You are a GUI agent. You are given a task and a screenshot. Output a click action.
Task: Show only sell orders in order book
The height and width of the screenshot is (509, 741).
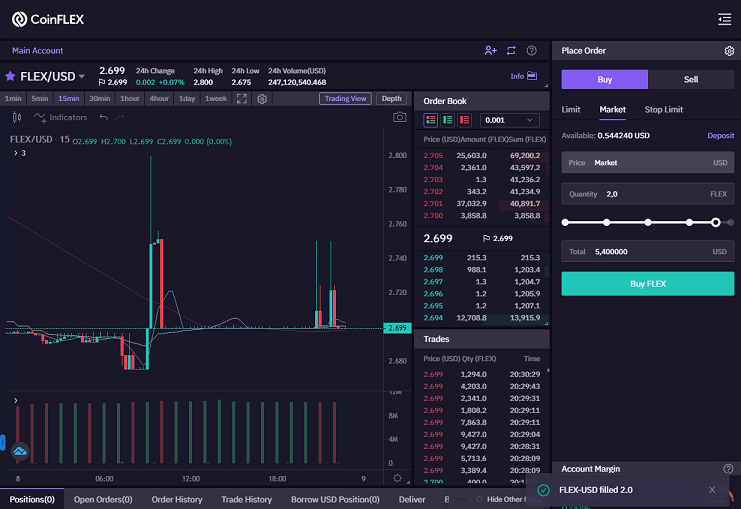(465, 120)
